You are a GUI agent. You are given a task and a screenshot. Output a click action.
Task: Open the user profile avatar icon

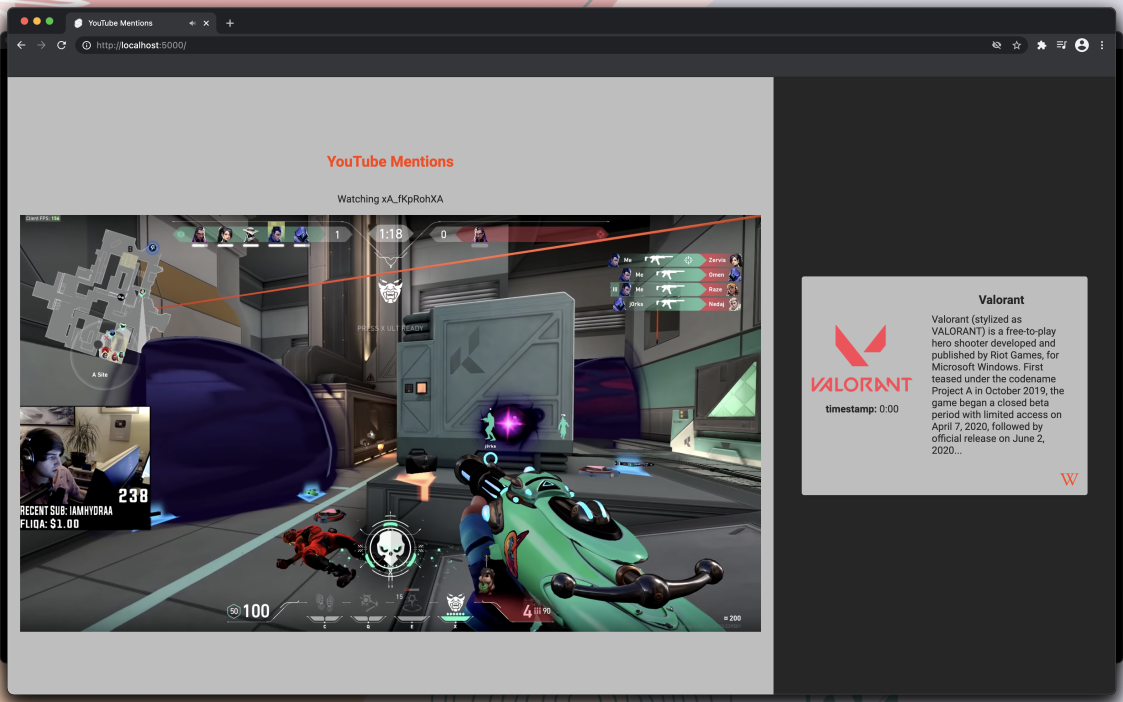click(x=1081, y=45)
